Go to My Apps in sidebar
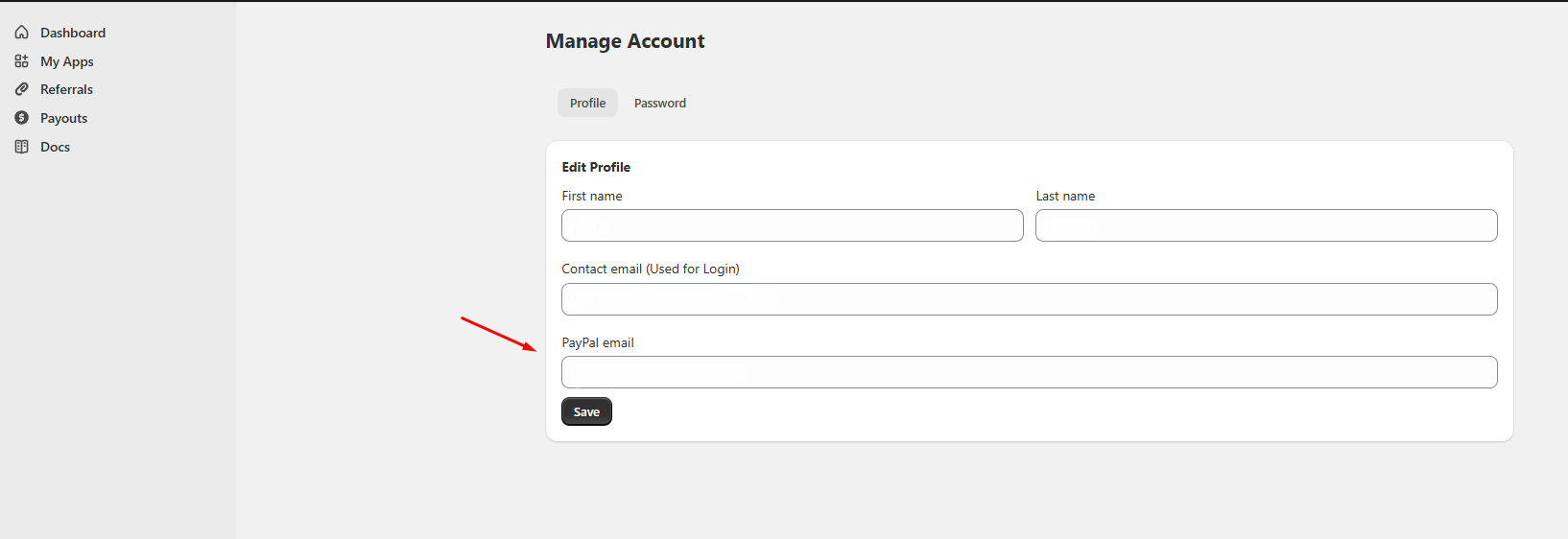The image size is (1568, 539). (67, 61)
